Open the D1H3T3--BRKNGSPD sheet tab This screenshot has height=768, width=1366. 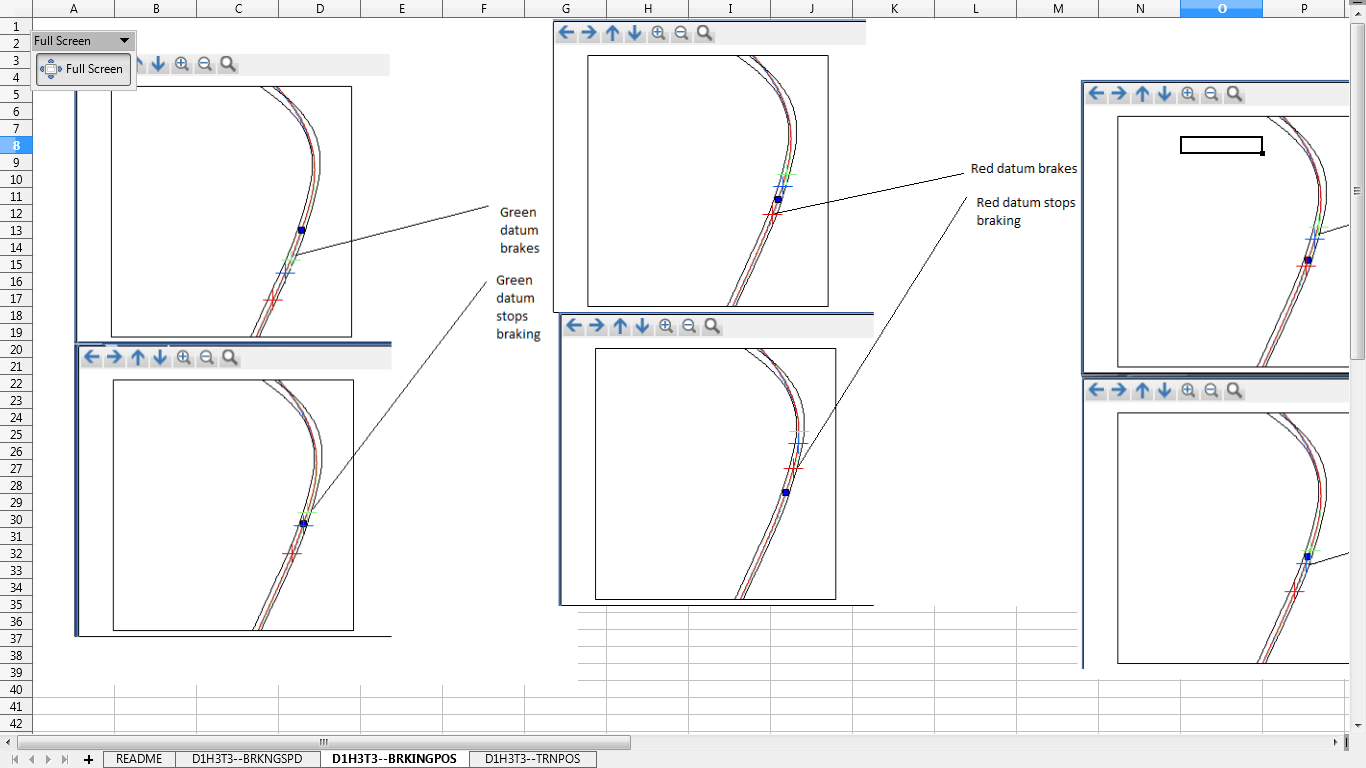(x=248, y=759)
